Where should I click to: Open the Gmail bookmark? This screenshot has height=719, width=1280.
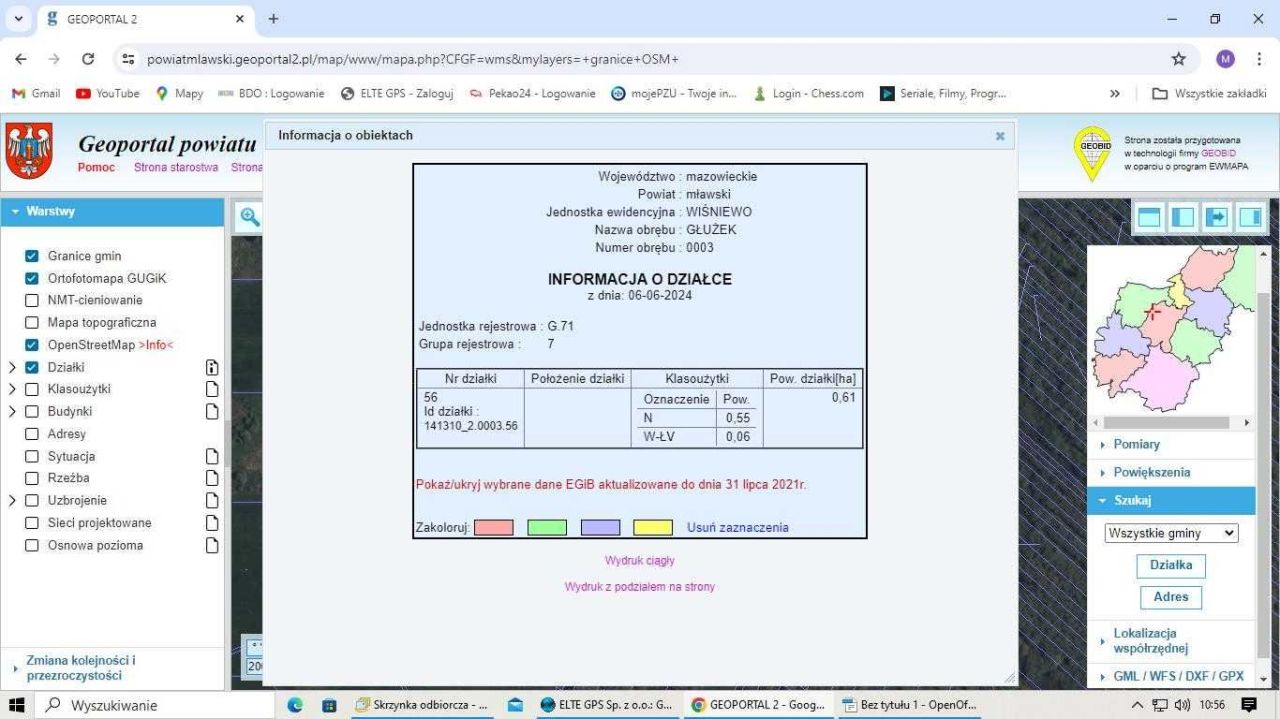36,93
